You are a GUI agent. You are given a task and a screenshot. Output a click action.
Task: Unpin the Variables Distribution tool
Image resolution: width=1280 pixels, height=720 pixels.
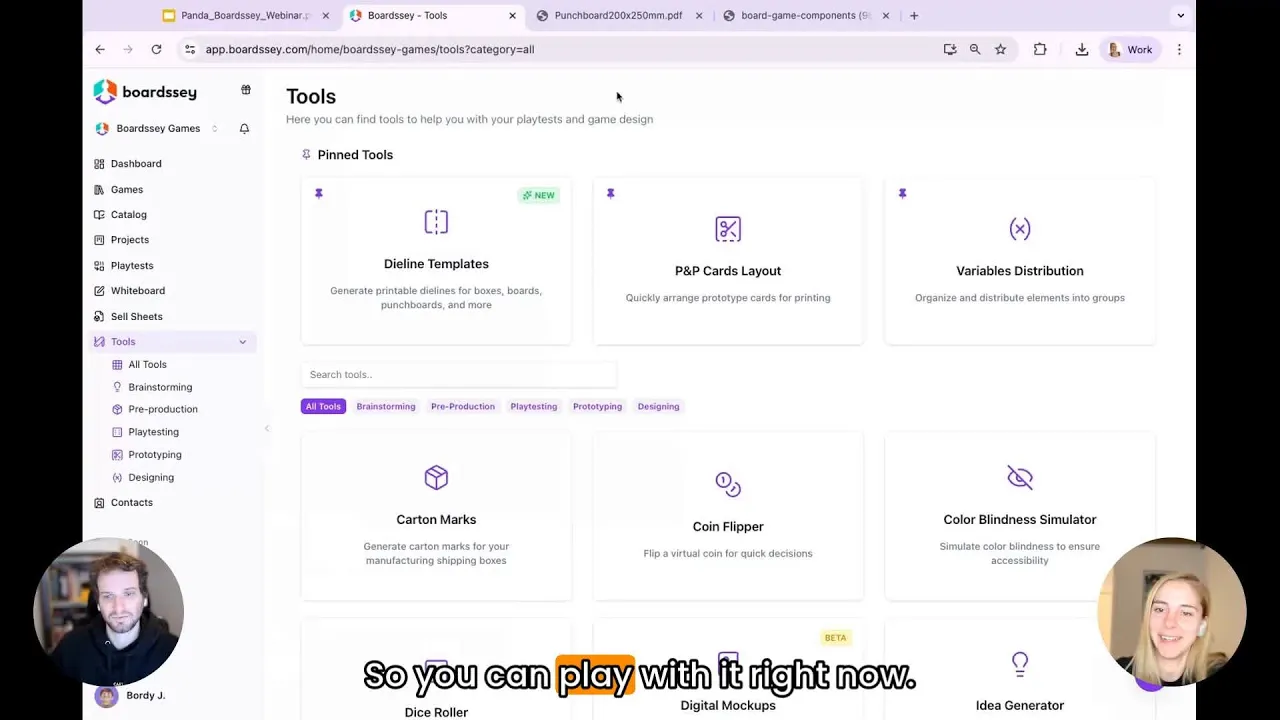pos(902,194)
